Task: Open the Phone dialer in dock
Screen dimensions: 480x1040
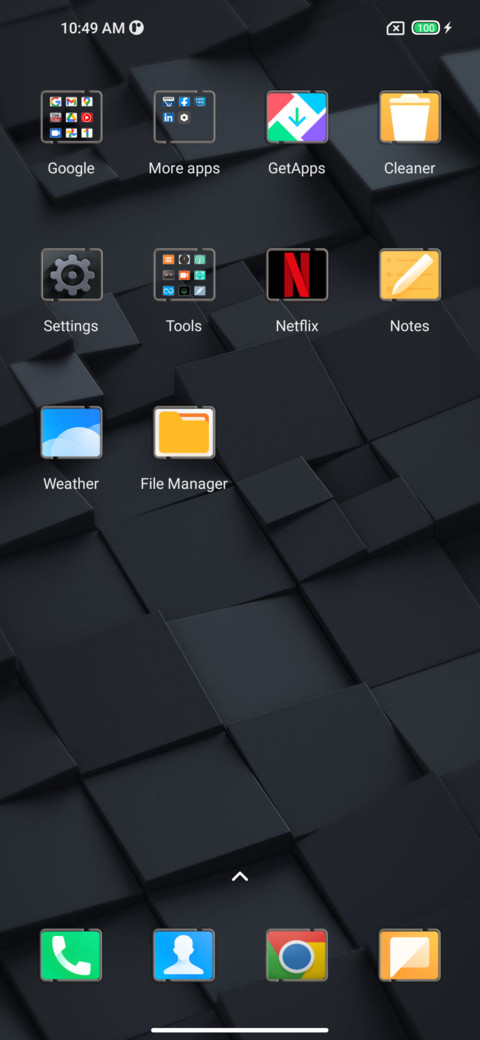Action: [72, 955]
